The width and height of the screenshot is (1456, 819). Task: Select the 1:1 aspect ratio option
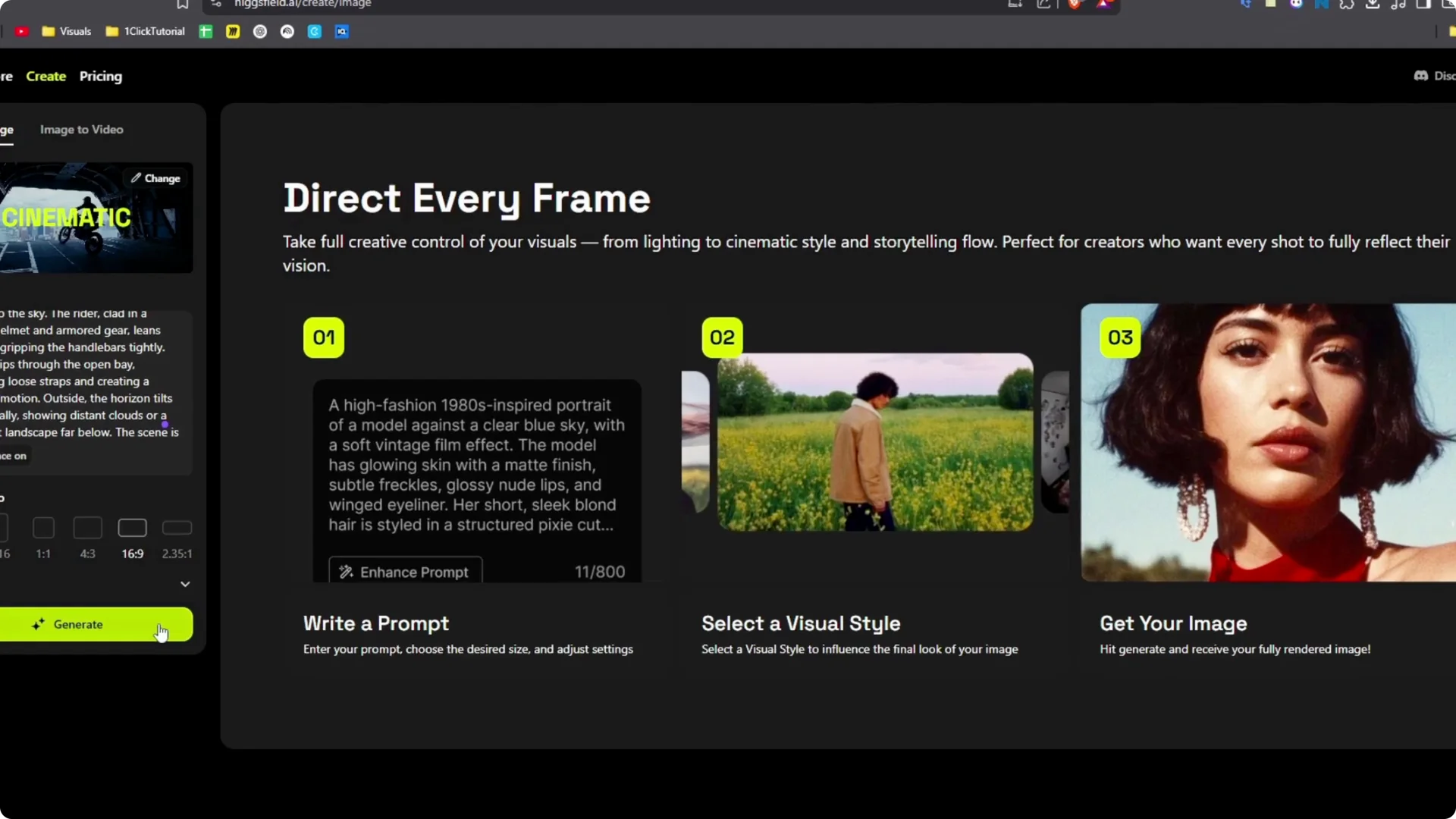(43, 529)
